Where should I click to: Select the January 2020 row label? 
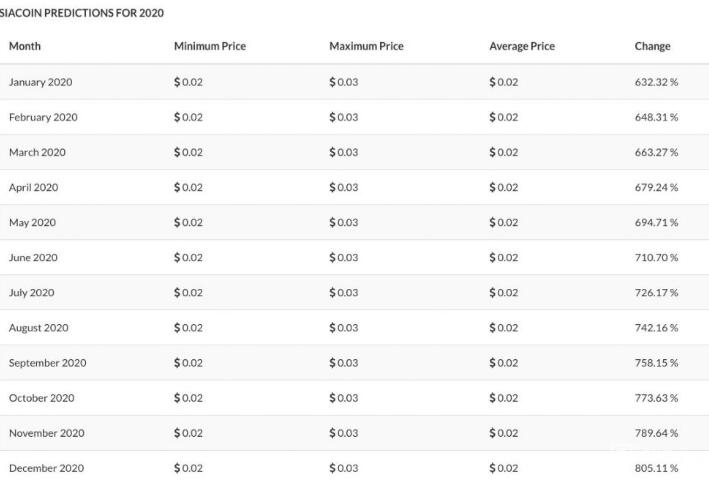pos(41,82)
